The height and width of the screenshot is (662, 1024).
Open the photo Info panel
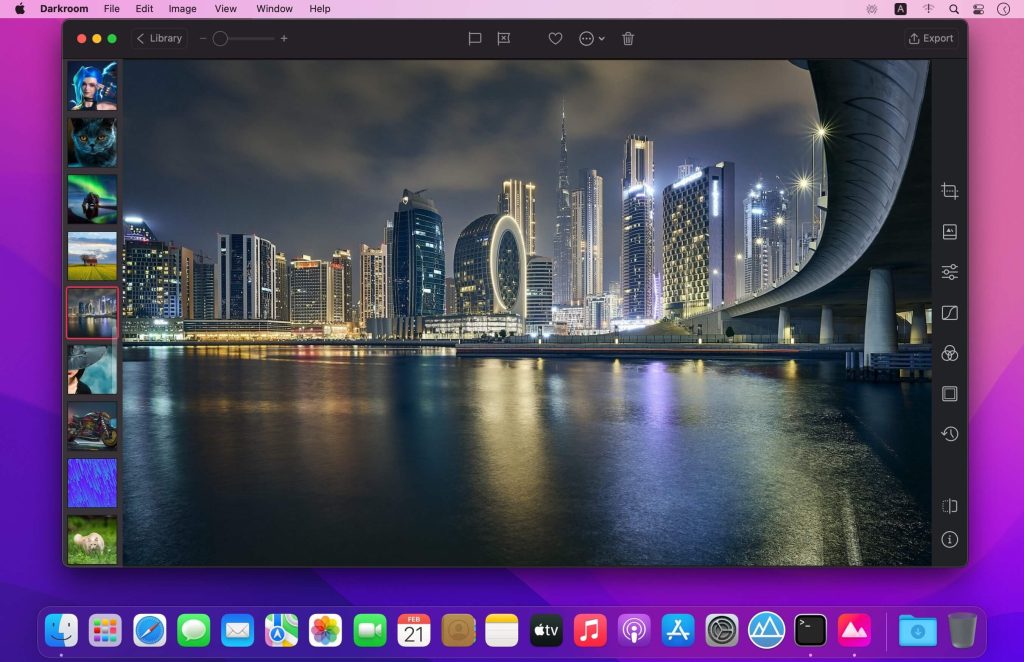(x=949, y=540)
